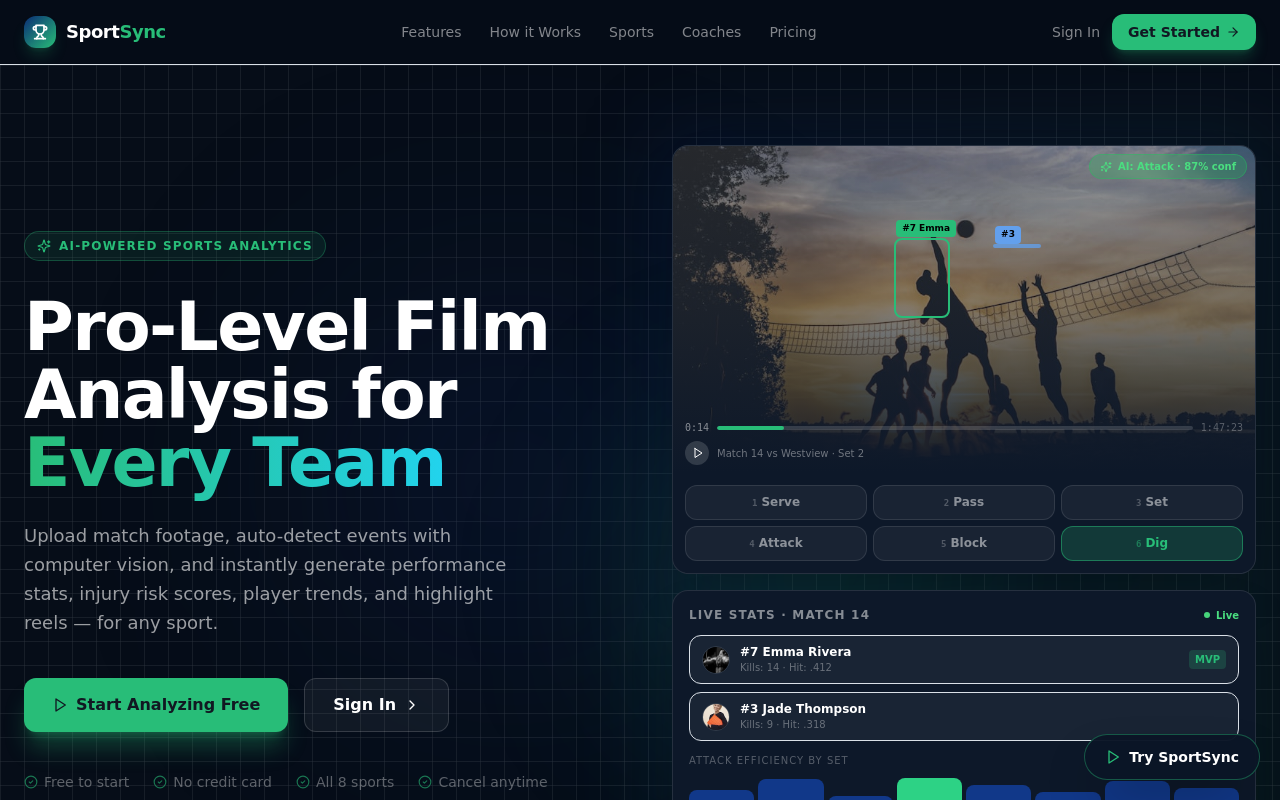Click the check icon beside No credit card

[x=160, y=782]
